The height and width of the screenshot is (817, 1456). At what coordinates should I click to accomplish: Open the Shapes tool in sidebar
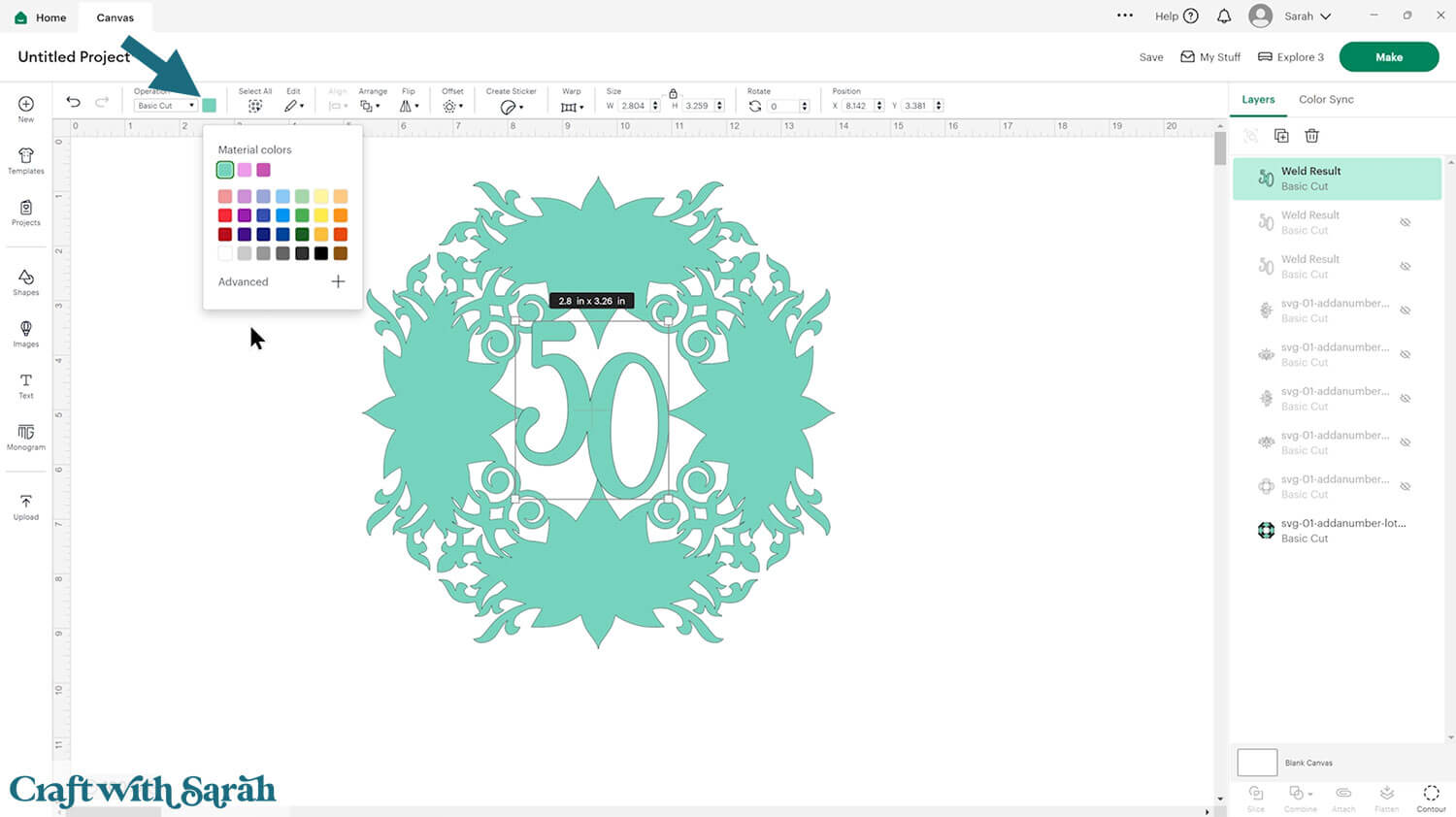point(26,281)
